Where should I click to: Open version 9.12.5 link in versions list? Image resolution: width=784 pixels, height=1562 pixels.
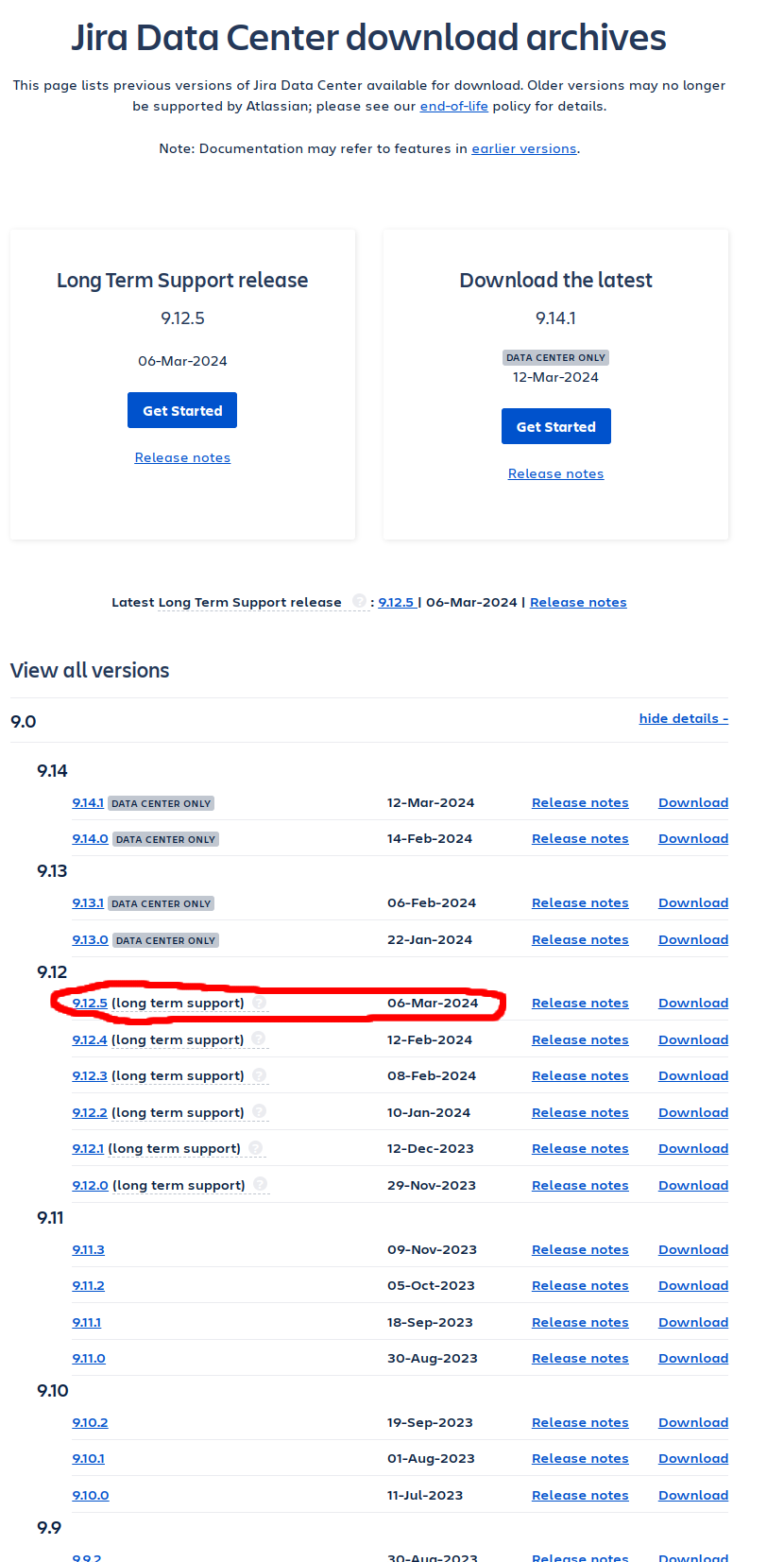[90, 1003]
